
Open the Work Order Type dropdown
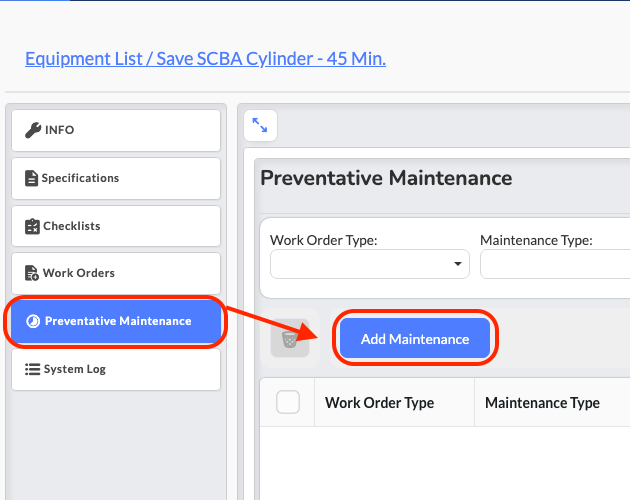pos(369,264)
